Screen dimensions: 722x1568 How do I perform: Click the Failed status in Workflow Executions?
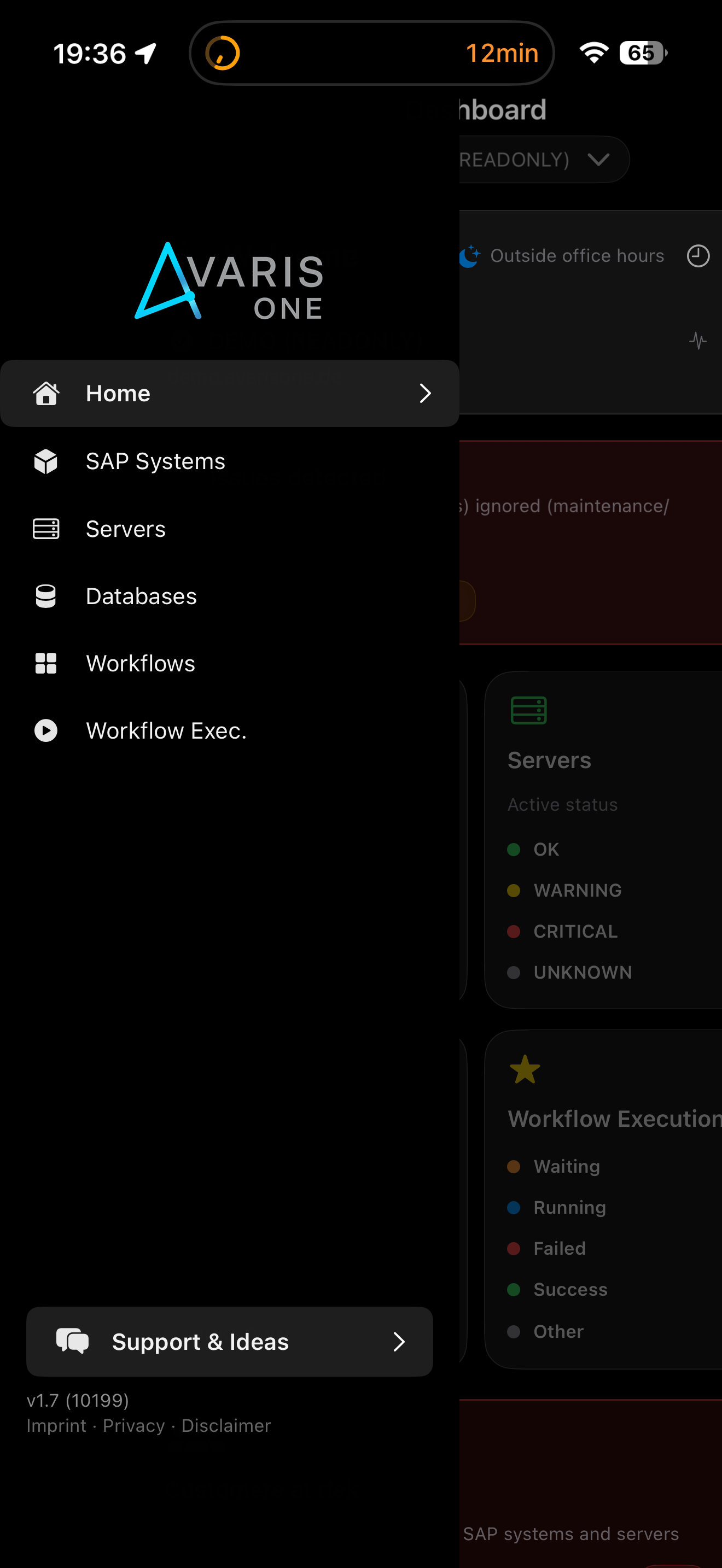click(x=546, y=1248)
